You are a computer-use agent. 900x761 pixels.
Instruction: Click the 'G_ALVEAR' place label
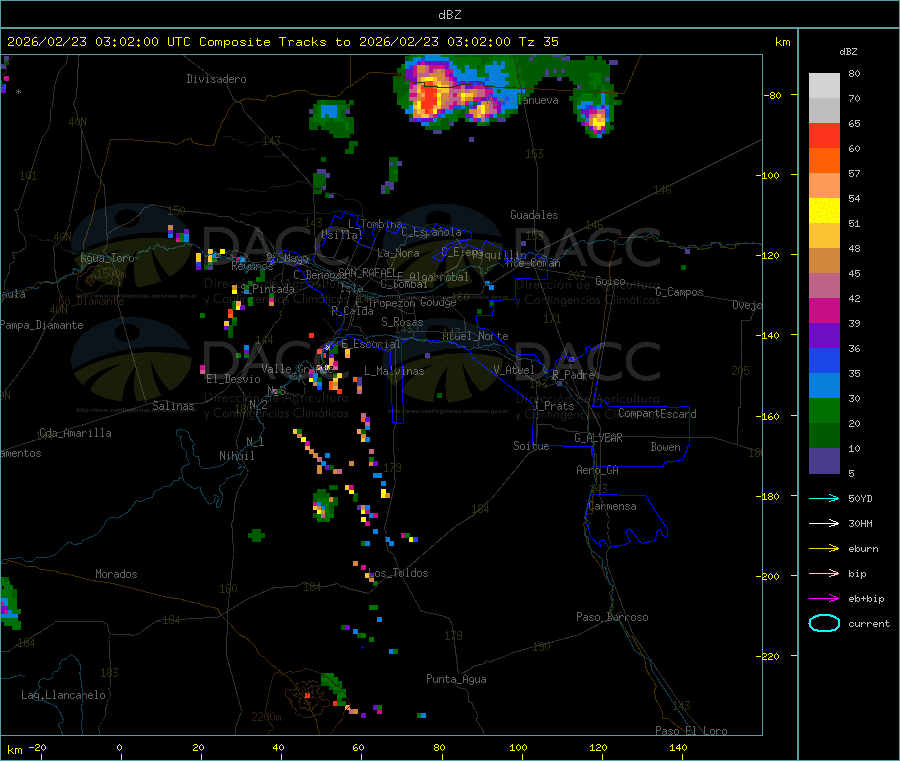[x=598, y=438]
